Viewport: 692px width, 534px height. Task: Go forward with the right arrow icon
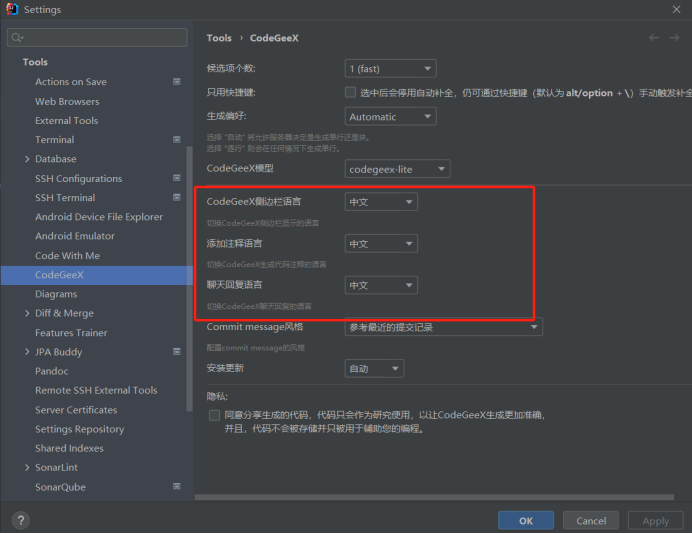(674, 38)
